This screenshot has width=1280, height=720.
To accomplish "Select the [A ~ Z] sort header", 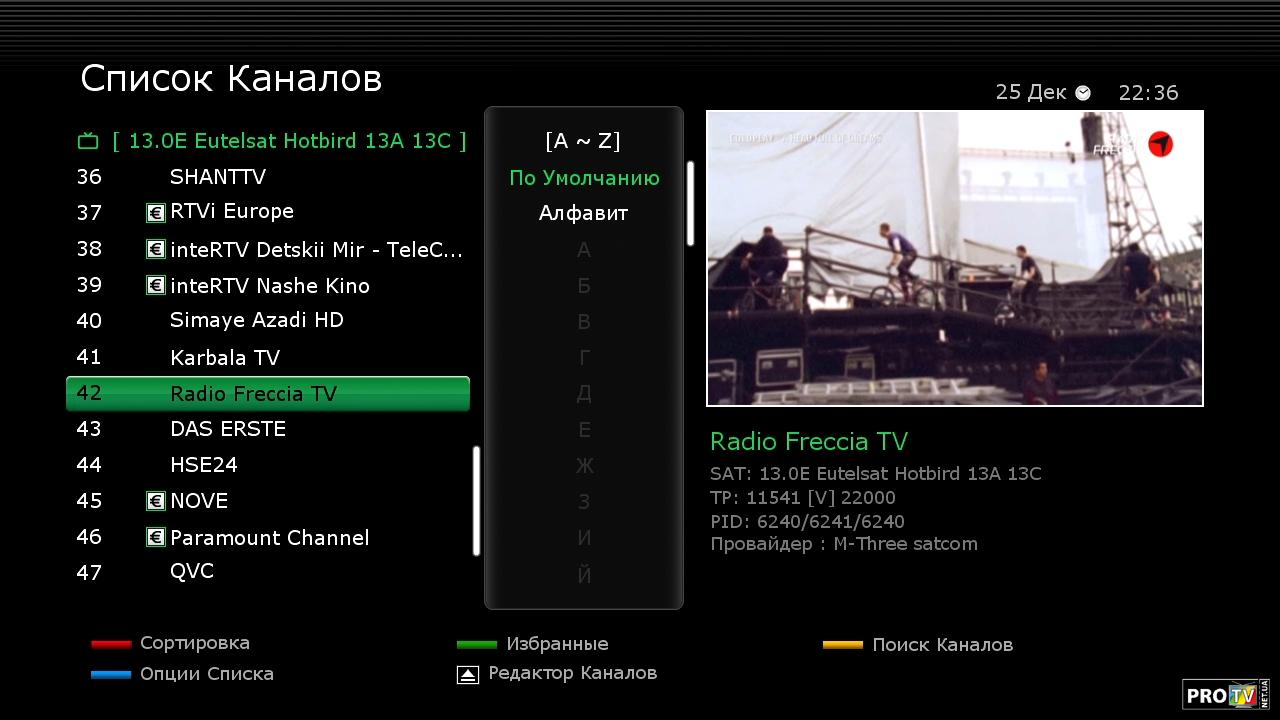I will coord(583,141).
